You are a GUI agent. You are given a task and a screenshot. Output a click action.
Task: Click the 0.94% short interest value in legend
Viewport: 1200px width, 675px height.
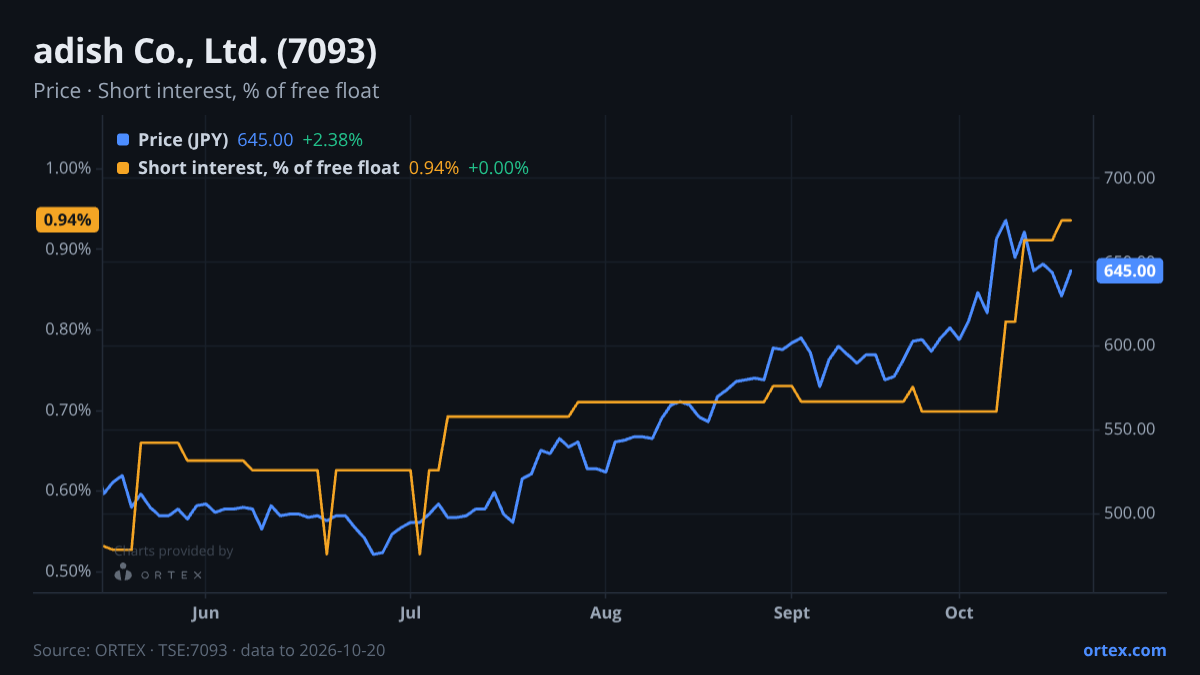[x=434, y=168]
